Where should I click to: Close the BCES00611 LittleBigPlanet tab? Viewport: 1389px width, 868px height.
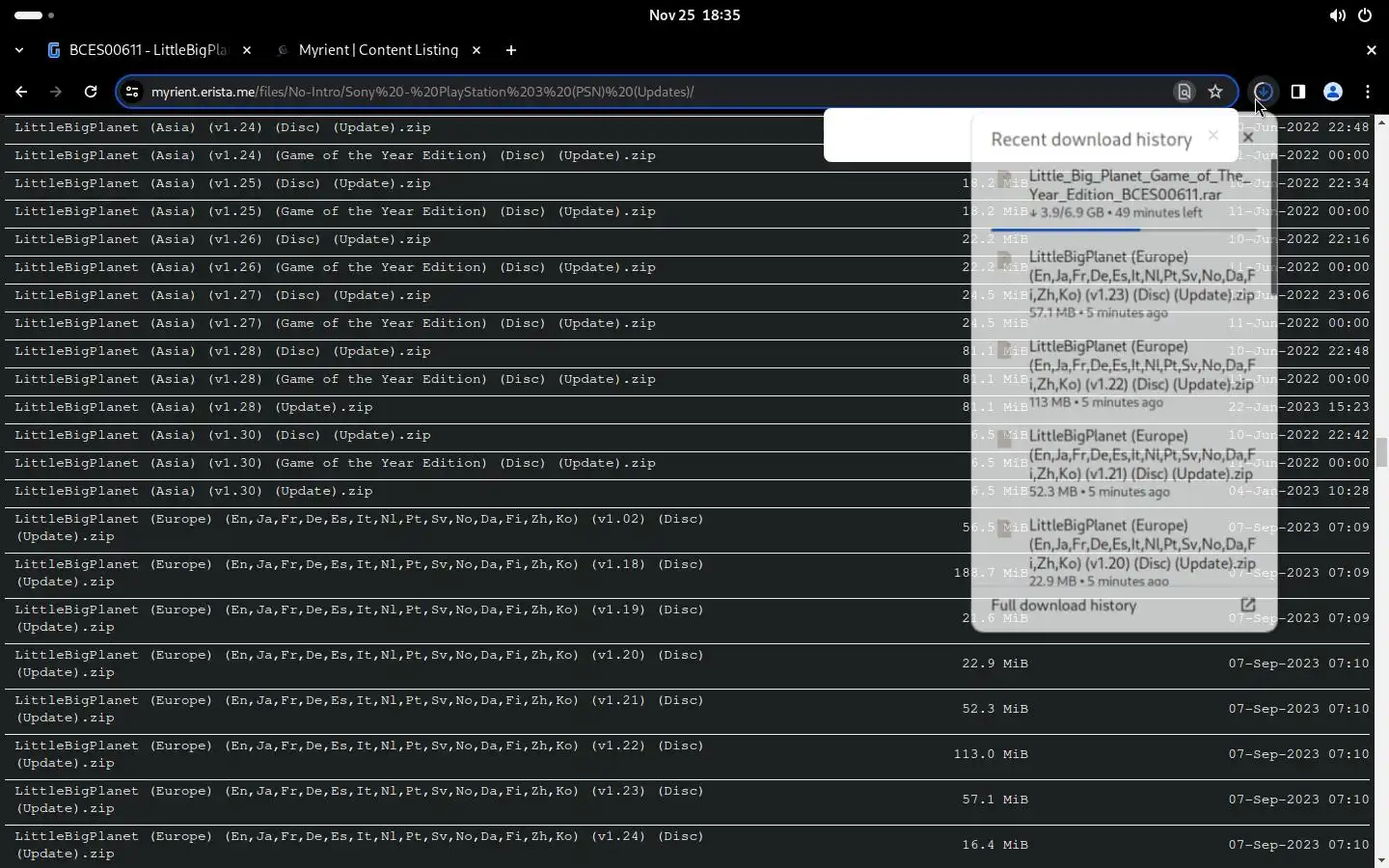pos(247,50)
